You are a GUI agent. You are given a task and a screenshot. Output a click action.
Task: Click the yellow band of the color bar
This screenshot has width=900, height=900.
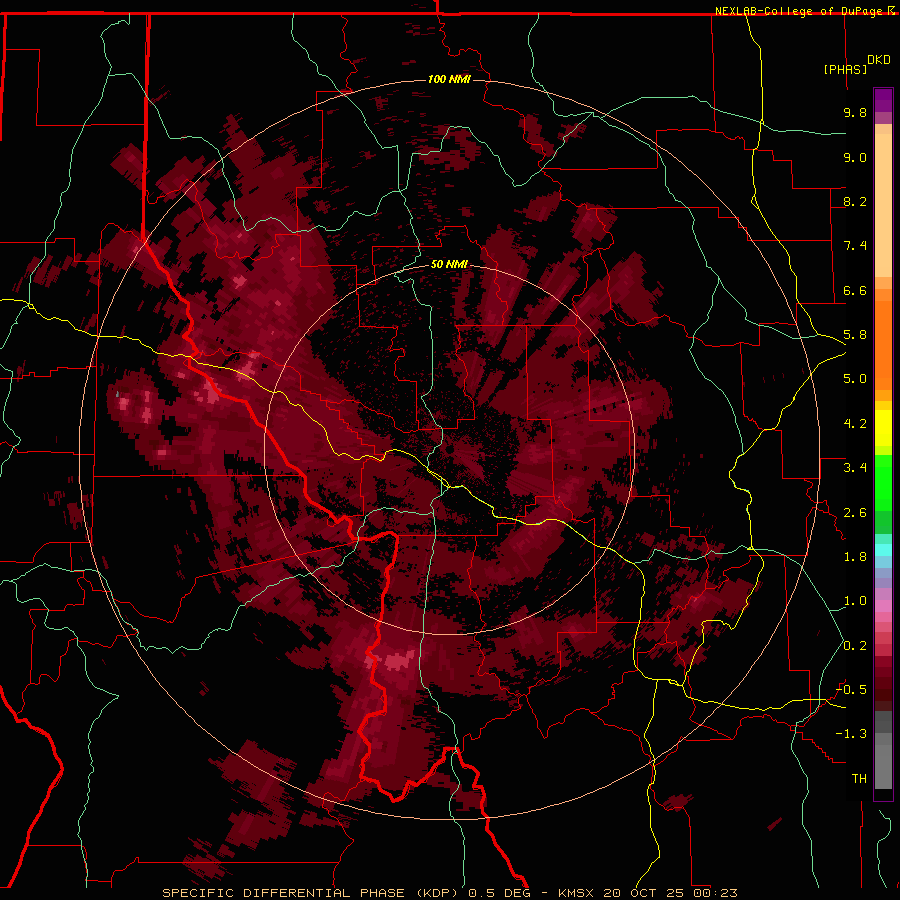coord(883,428)
